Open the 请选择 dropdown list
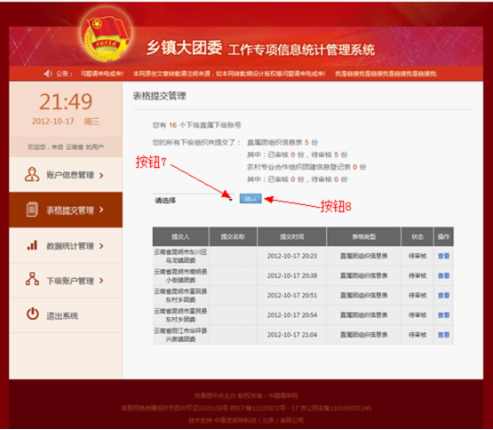The width and height of the screenshot is (493, 430). (x=193, y=200)
